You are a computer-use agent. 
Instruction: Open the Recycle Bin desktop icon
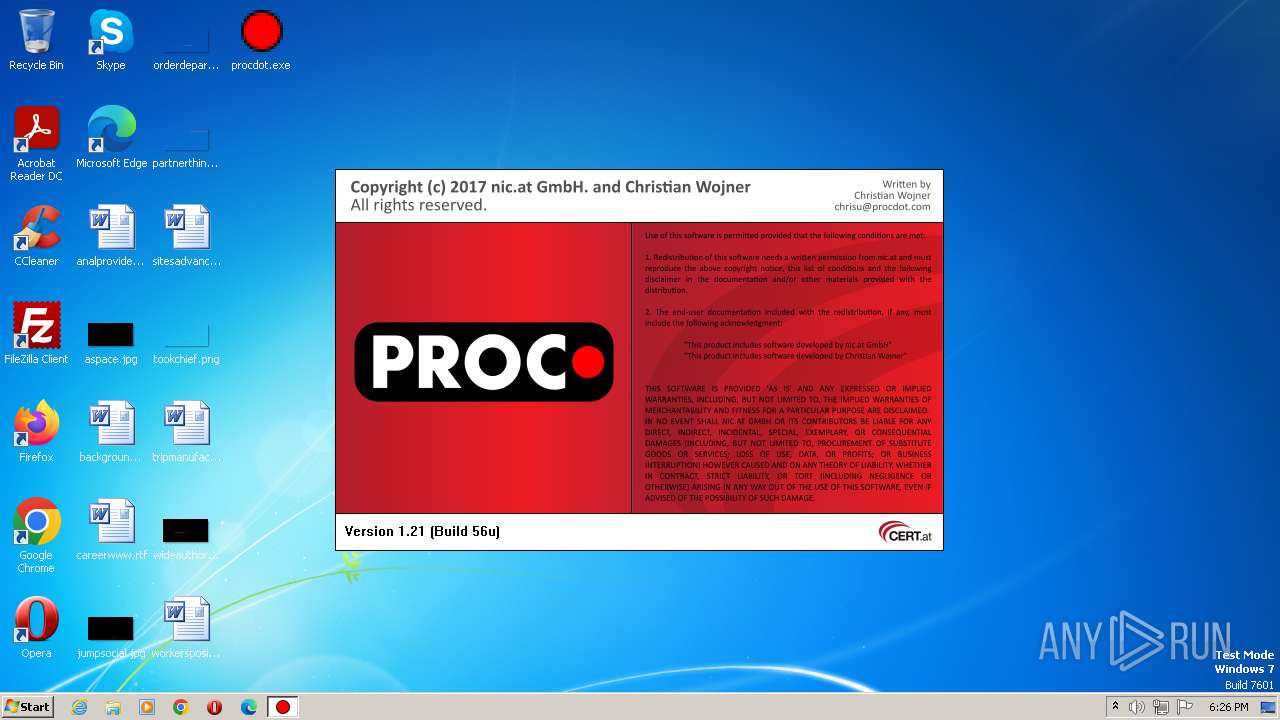point(36,40)
